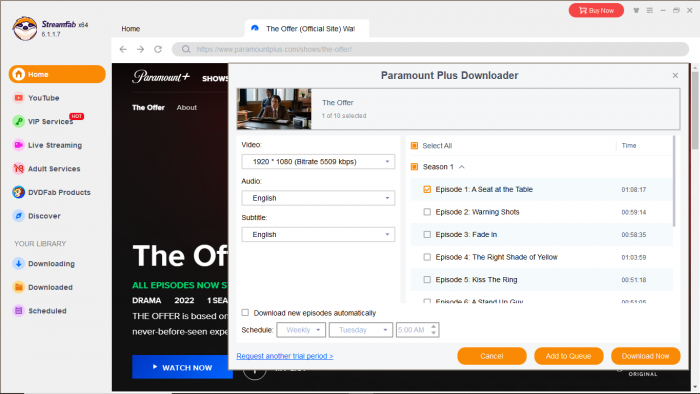Check Episode 4: The Right Shade of Yellow
The width and height of the screenshot is (700, 394).
click(x=427, y=257)
